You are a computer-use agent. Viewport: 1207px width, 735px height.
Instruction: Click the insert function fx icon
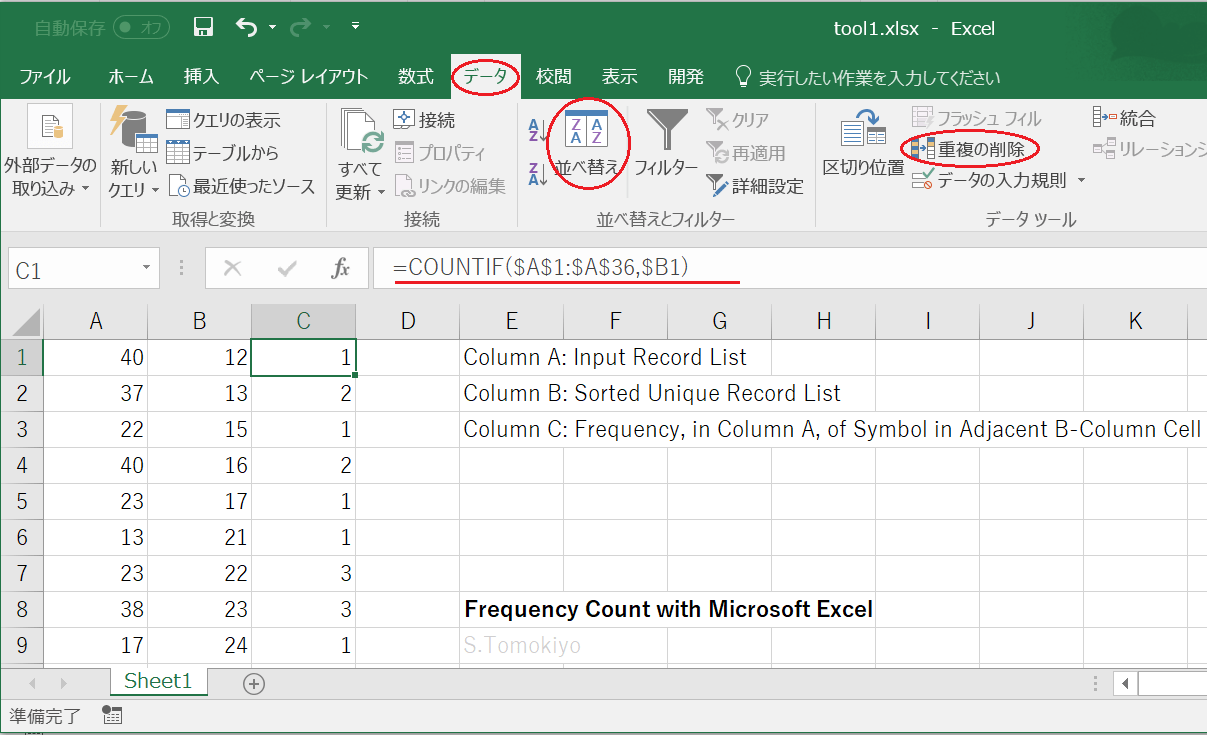point(341,268)
